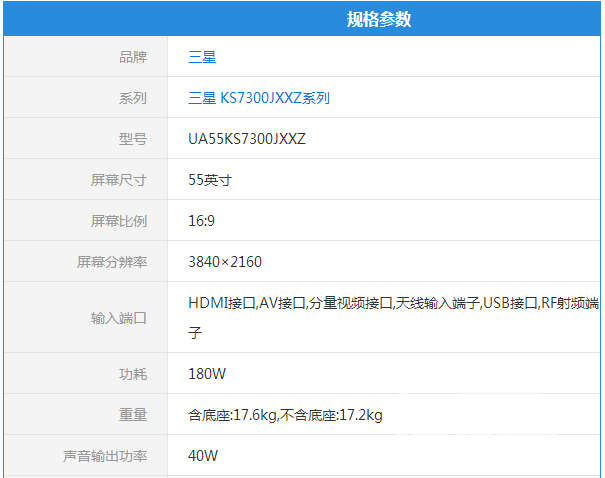Click the 40W audio output value
This screenshot has height=478, width=605.
tap(203, 456)
